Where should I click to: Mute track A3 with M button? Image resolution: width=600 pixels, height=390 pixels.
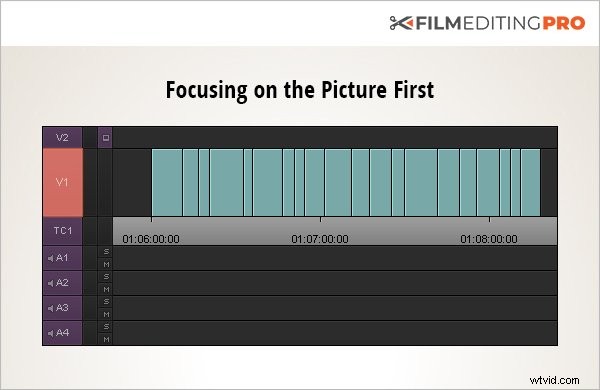(106, 314)
